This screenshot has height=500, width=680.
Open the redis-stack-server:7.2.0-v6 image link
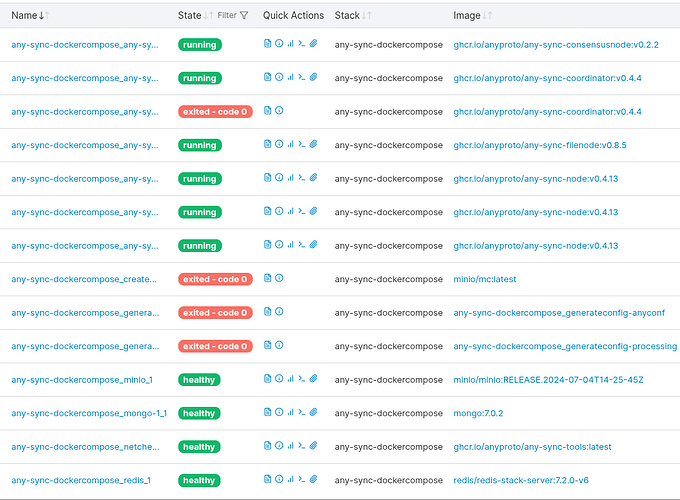(521, 480)
